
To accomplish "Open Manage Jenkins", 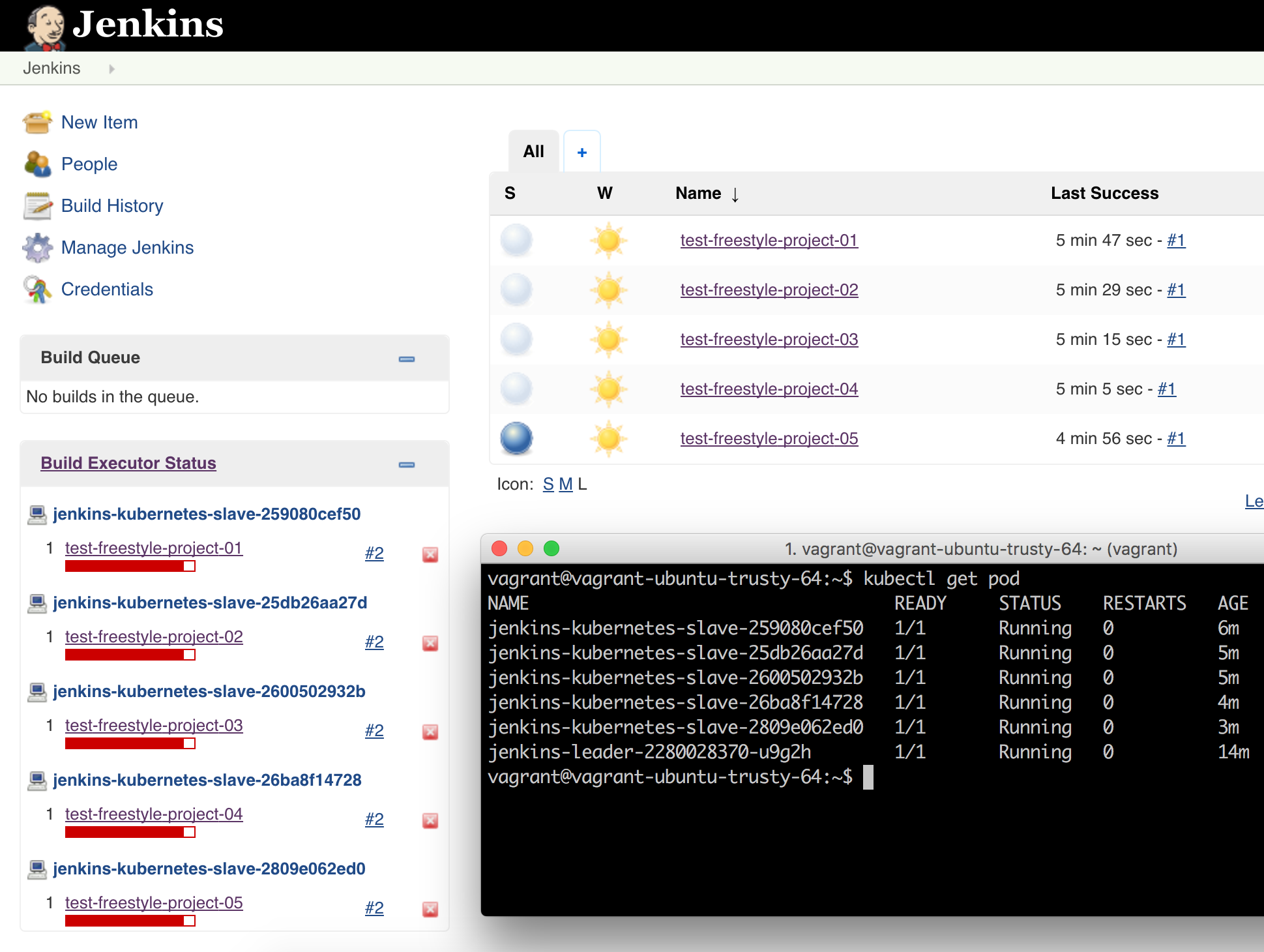I will [127, 247].
